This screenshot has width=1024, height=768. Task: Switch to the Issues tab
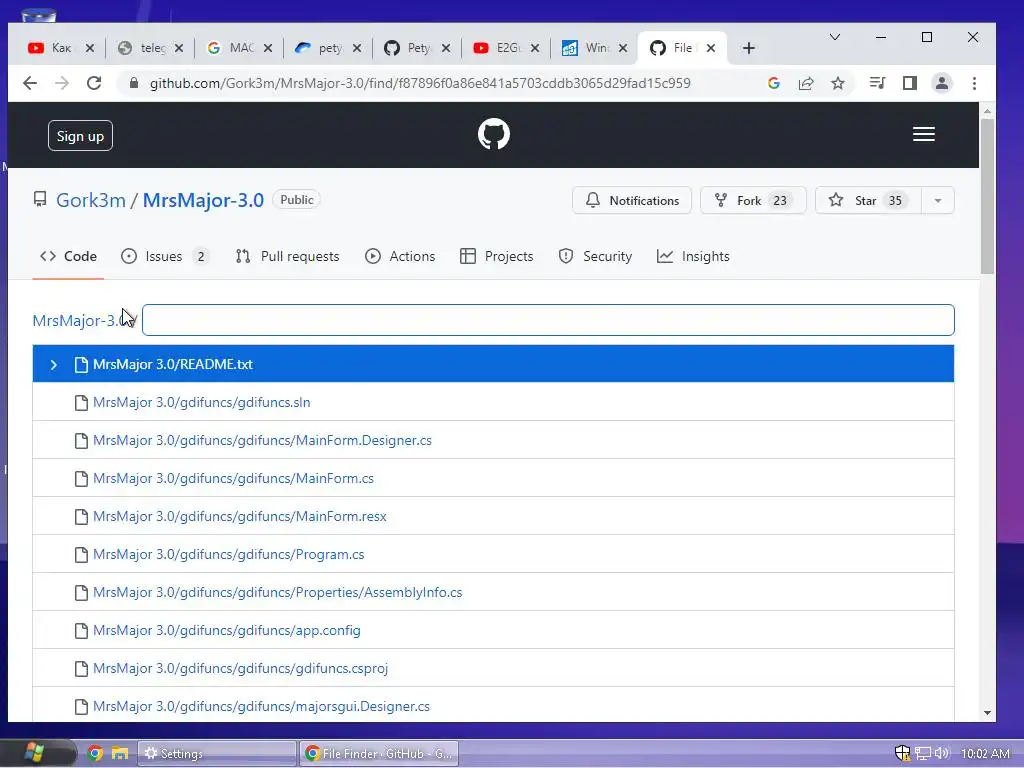[165, 256]
